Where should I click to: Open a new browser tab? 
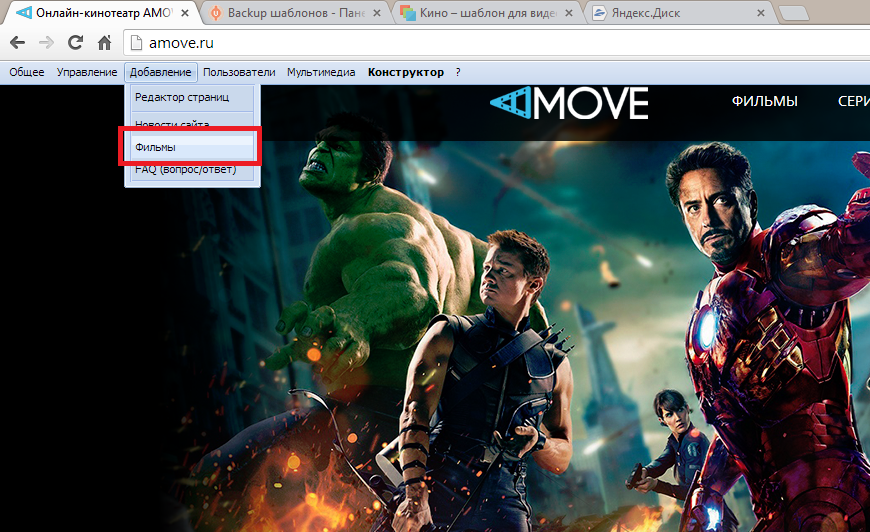pos(794,13)
